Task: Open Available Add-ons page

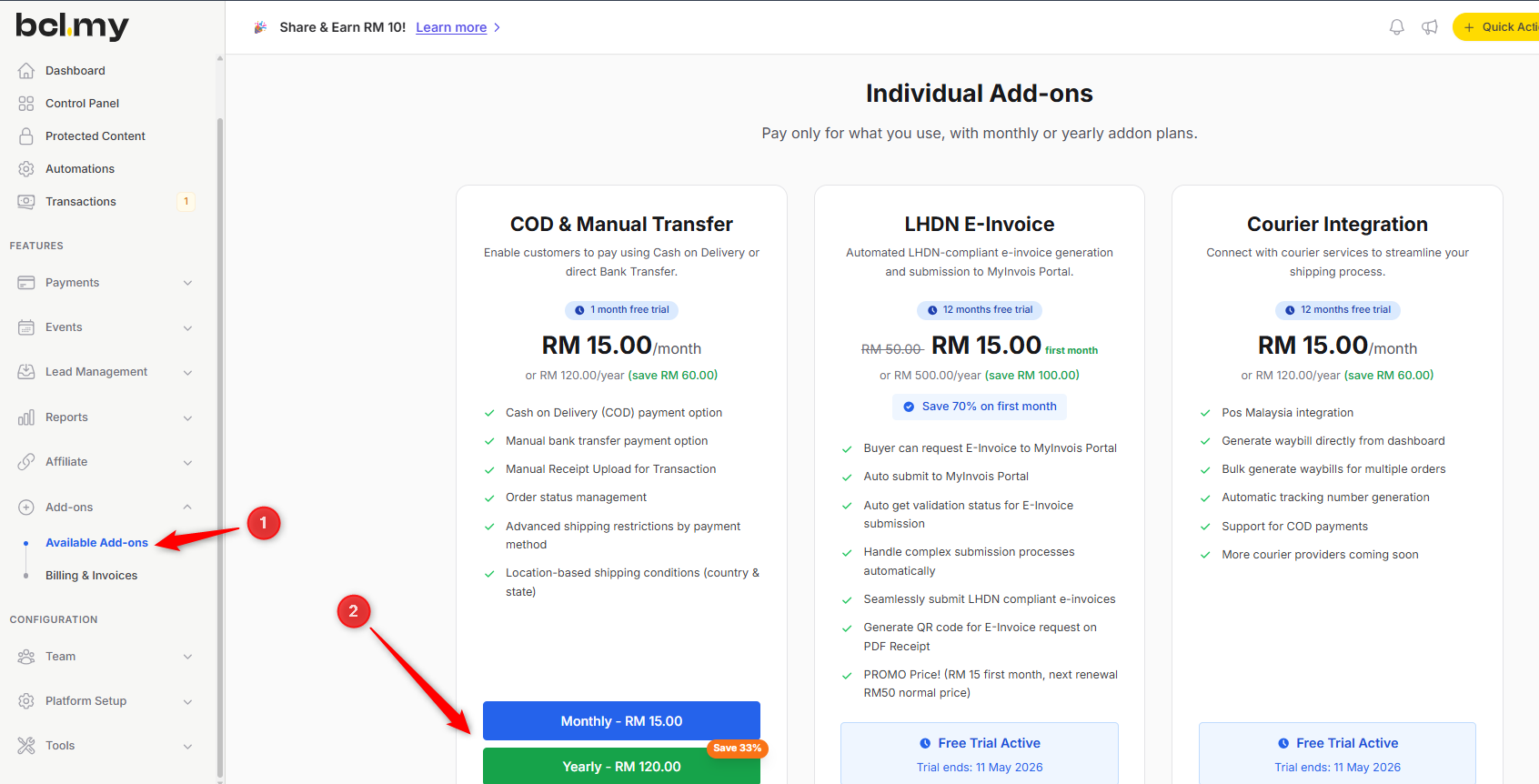Action: click(x=96, y=543)
